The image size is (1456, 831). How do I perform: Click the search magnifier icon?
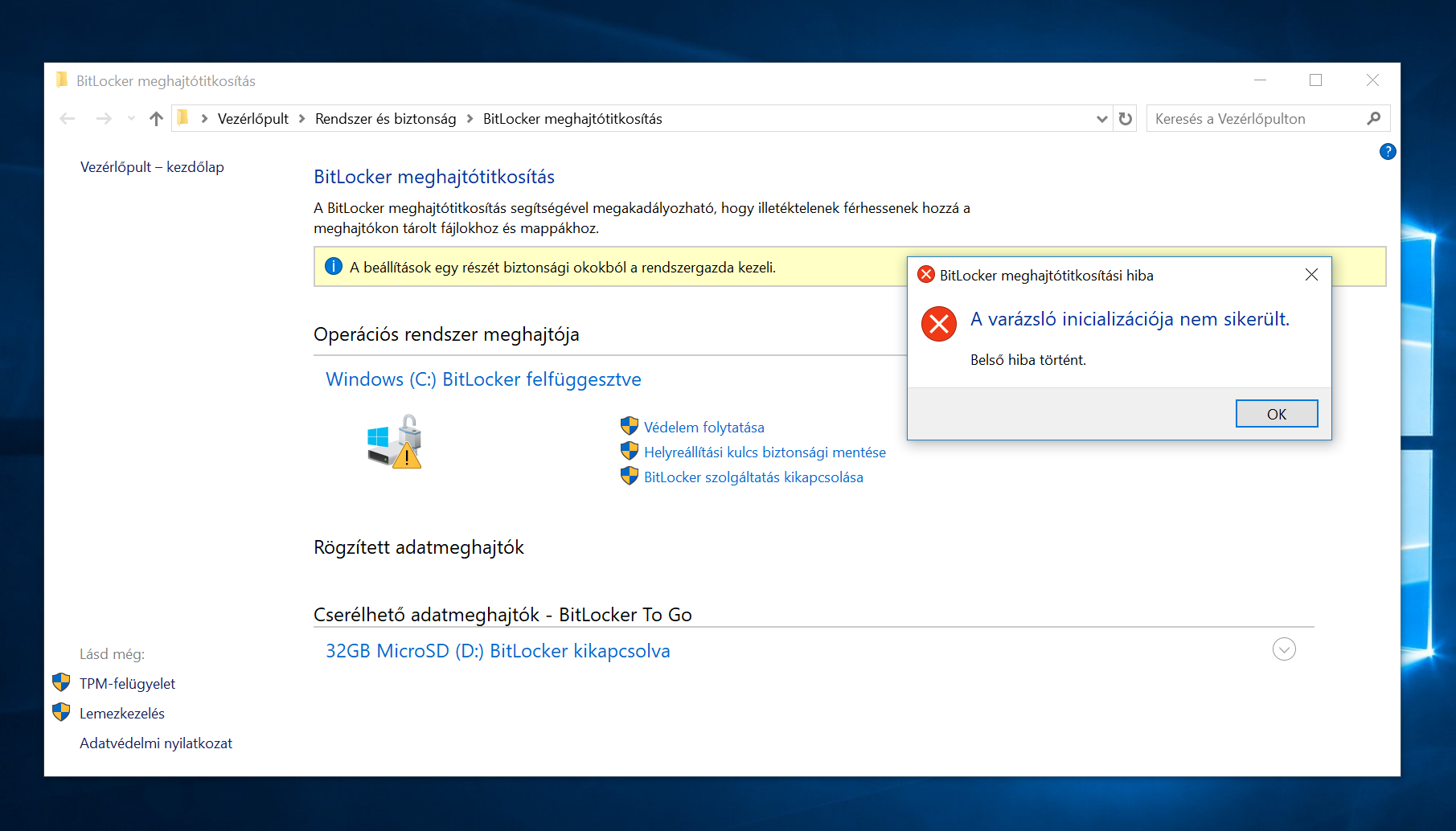[1374, 119]
